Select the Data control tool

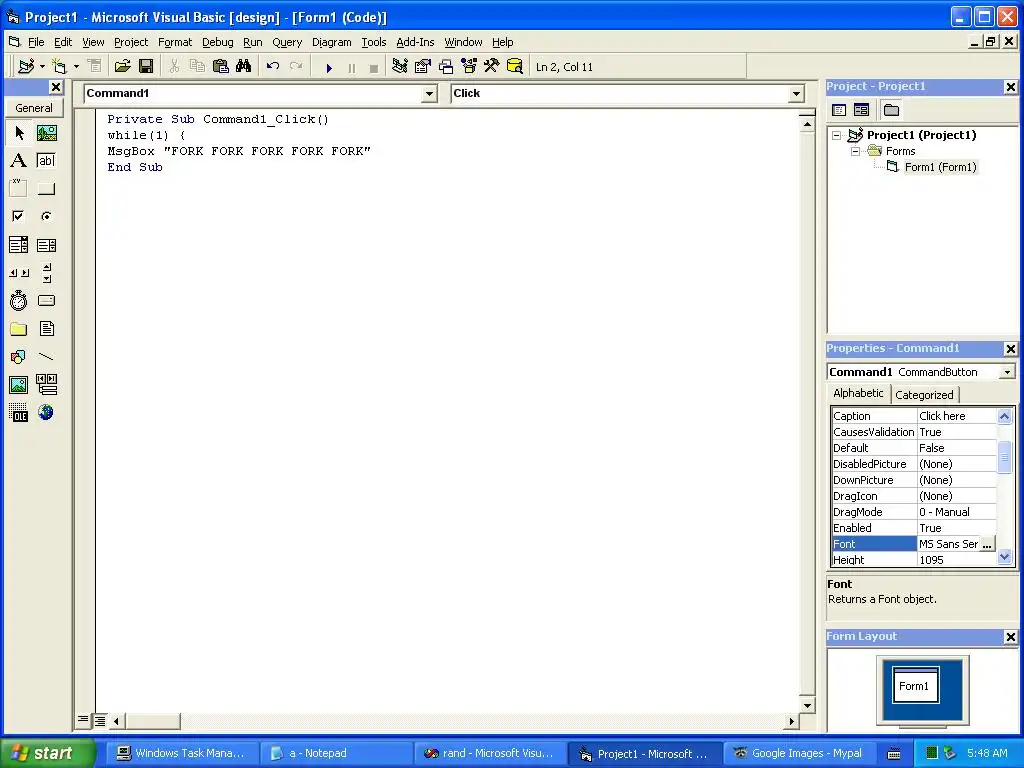(46, 385)
